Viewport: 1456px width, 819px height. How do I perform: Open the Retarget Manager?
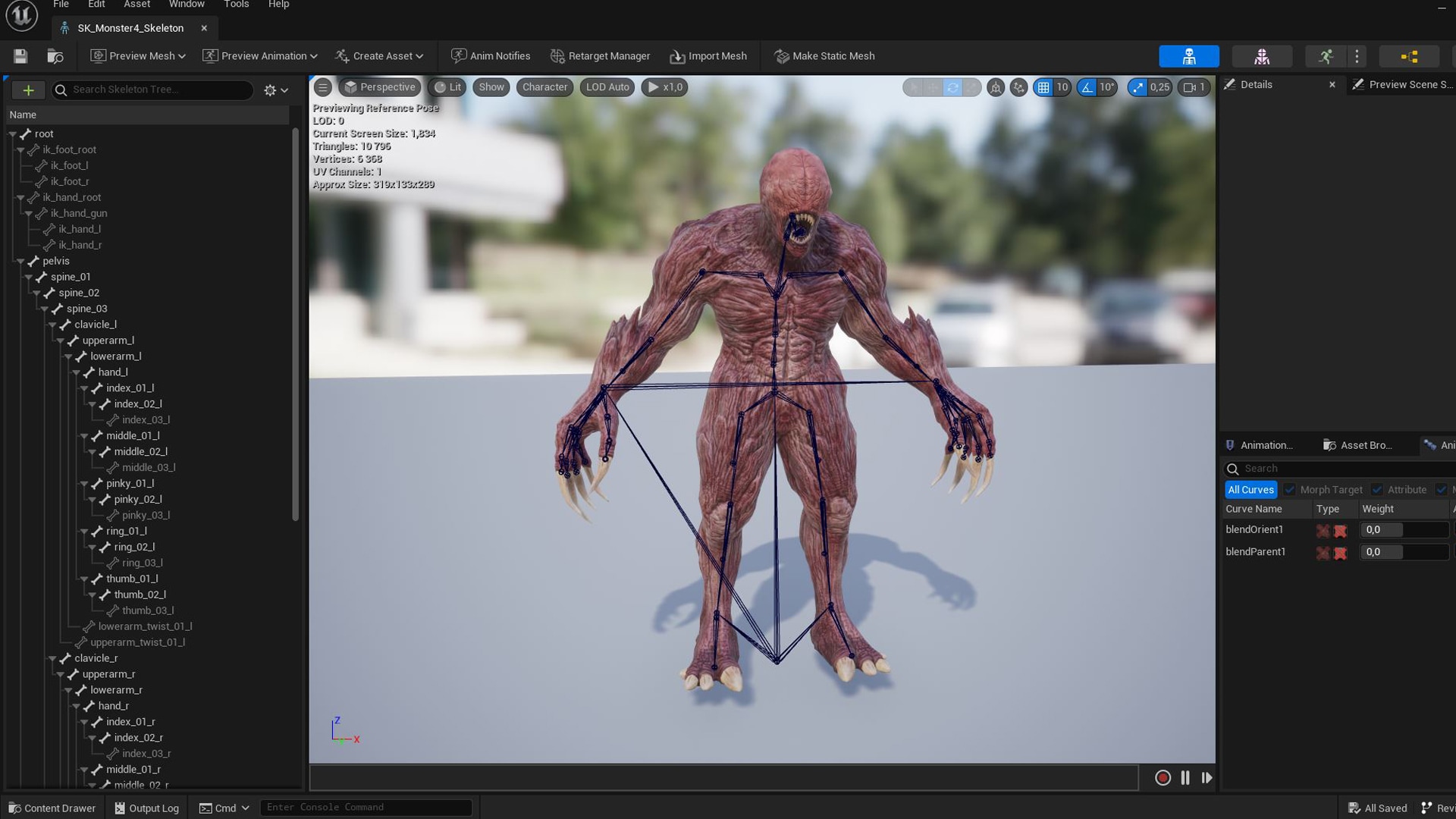tap(600, 55)
